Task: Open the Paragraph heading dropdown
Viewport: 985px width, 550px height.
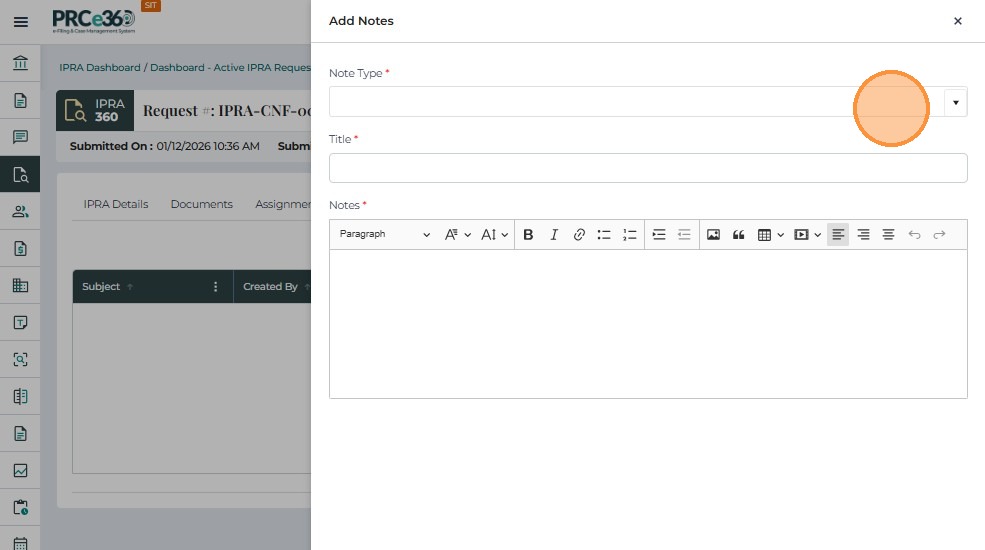Action: [x=384, y=234]
